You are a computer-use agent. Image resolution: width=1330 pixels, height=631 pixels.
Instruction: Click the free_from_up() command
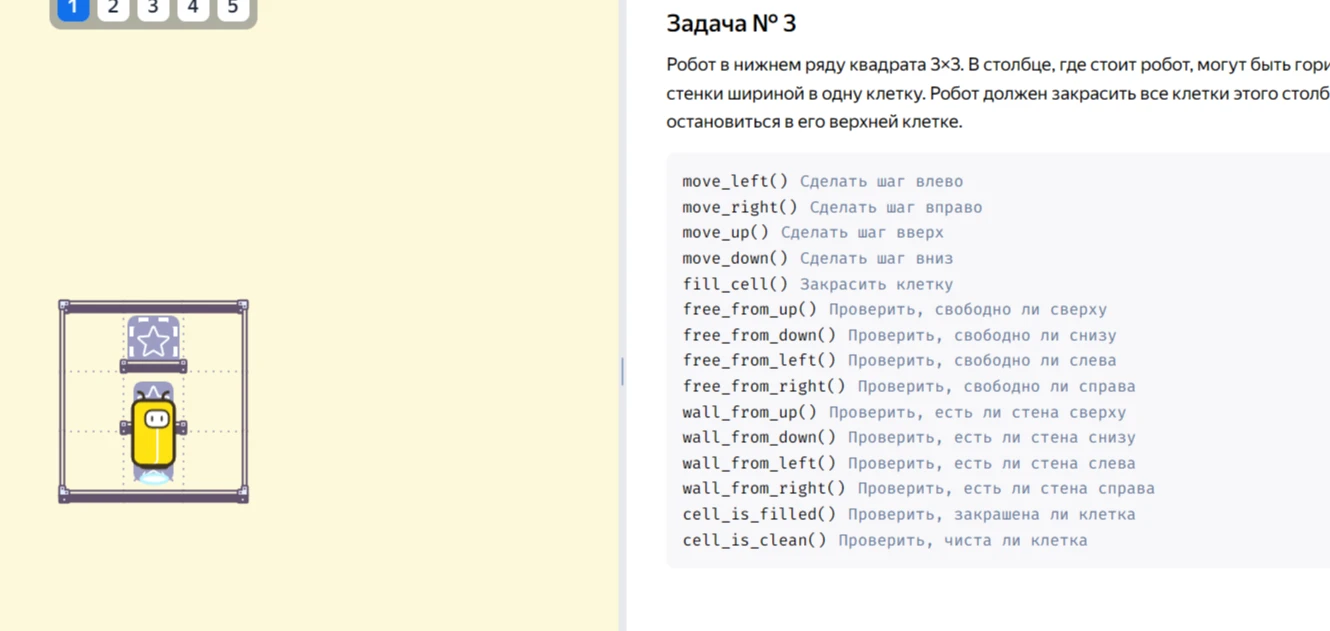[x=750, y=309]
